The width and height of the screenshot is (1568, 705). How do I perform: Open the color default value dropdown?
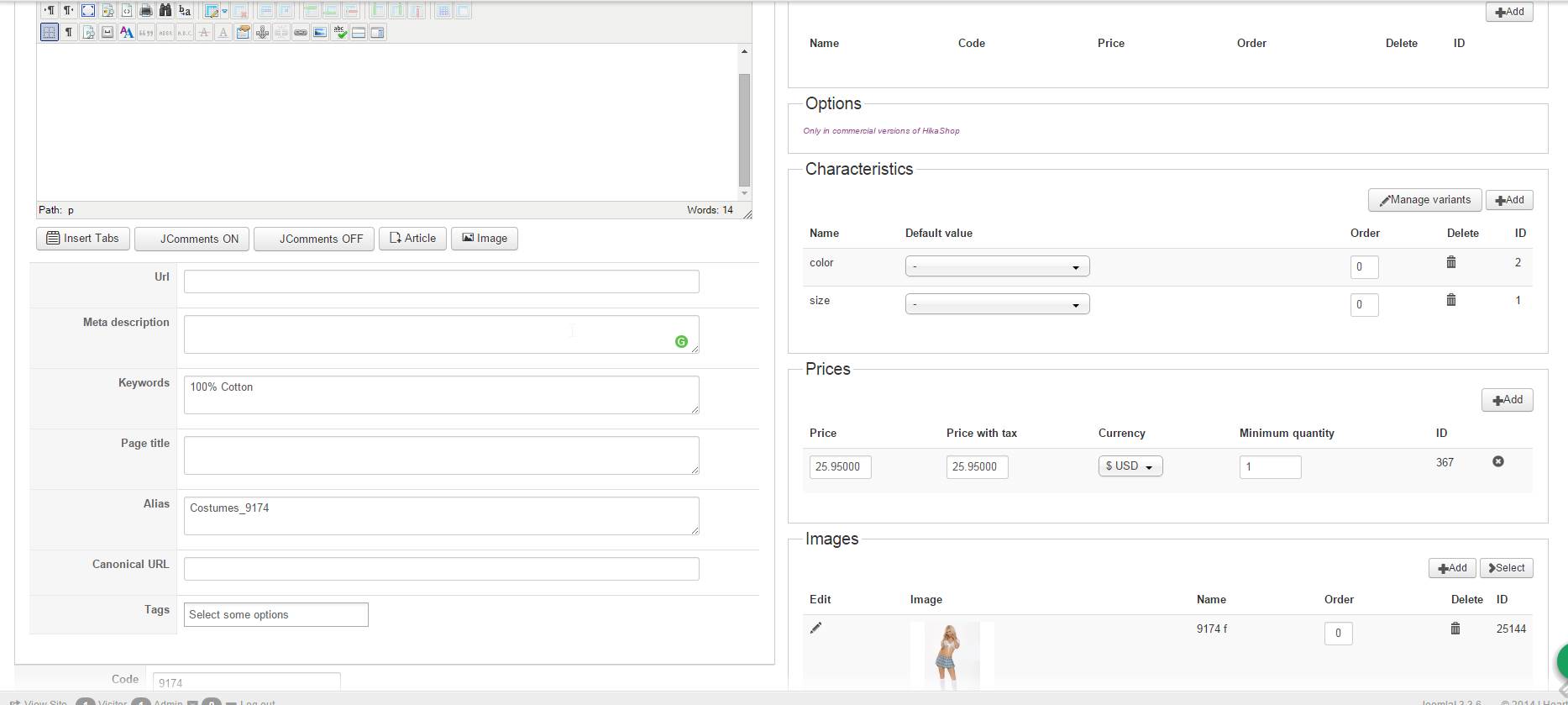click(x=997, y=266)
